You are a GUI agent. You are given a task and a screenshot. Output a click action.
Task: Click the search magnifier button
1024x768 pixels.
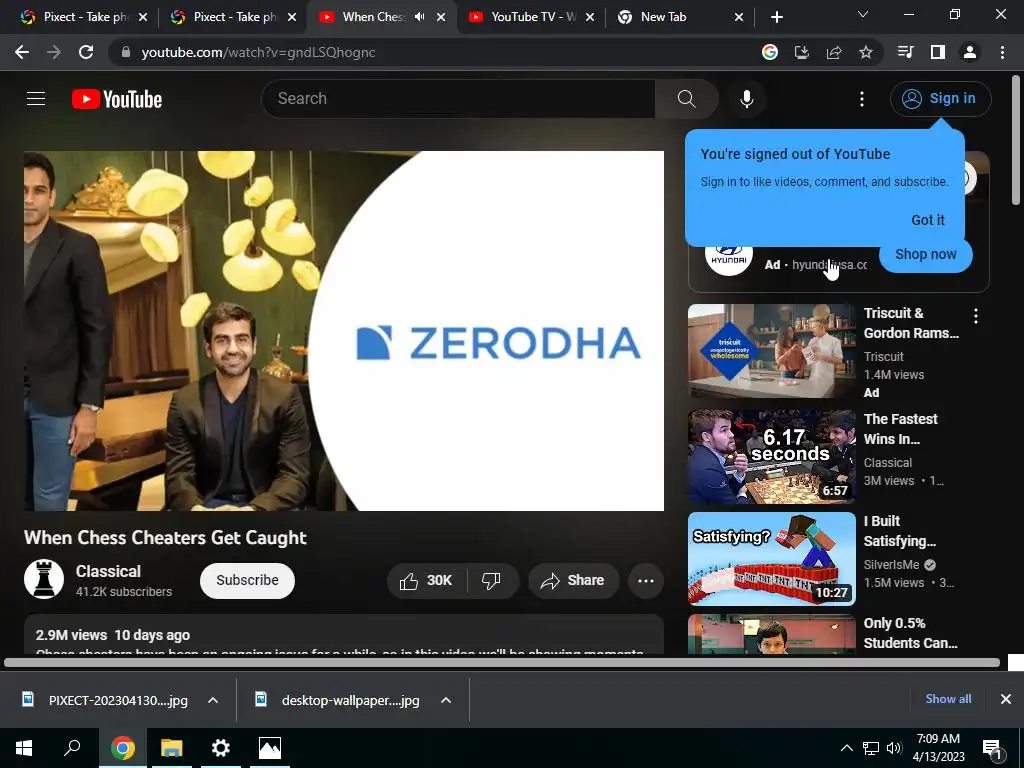(x=686, y=99)
